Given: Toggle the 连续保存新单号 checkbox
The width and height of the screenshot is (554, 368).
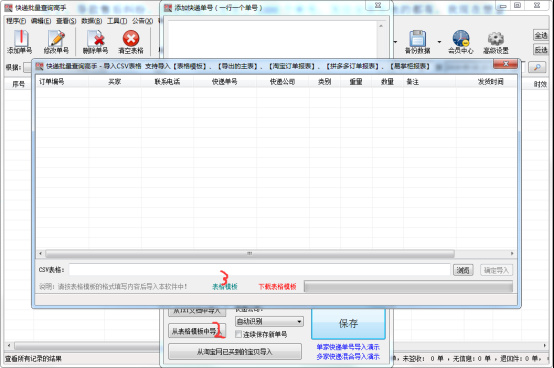Looking at the screenshot, I should point(238,334).
